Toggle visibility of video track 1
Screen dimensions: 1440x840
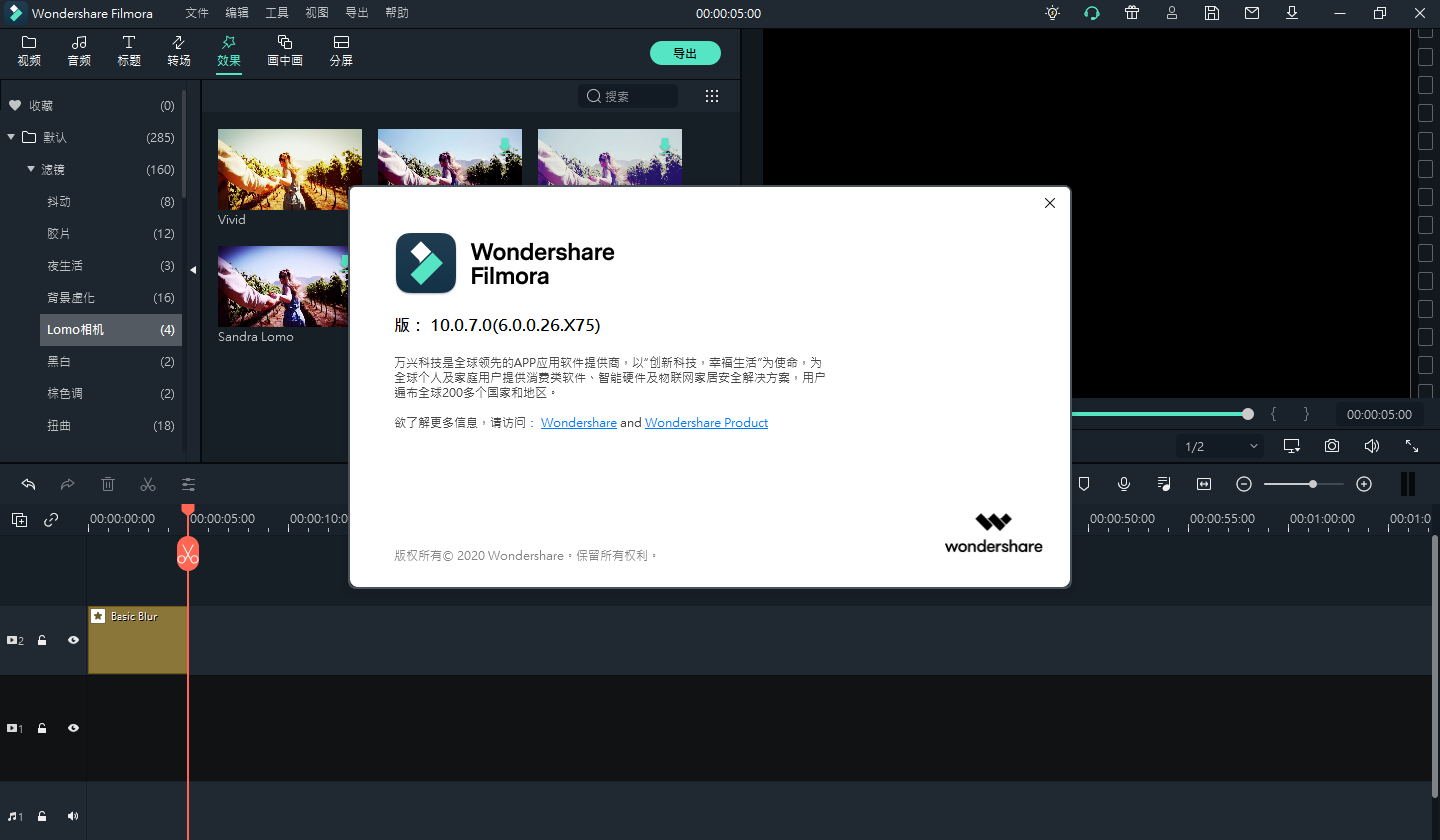[73, 728]
